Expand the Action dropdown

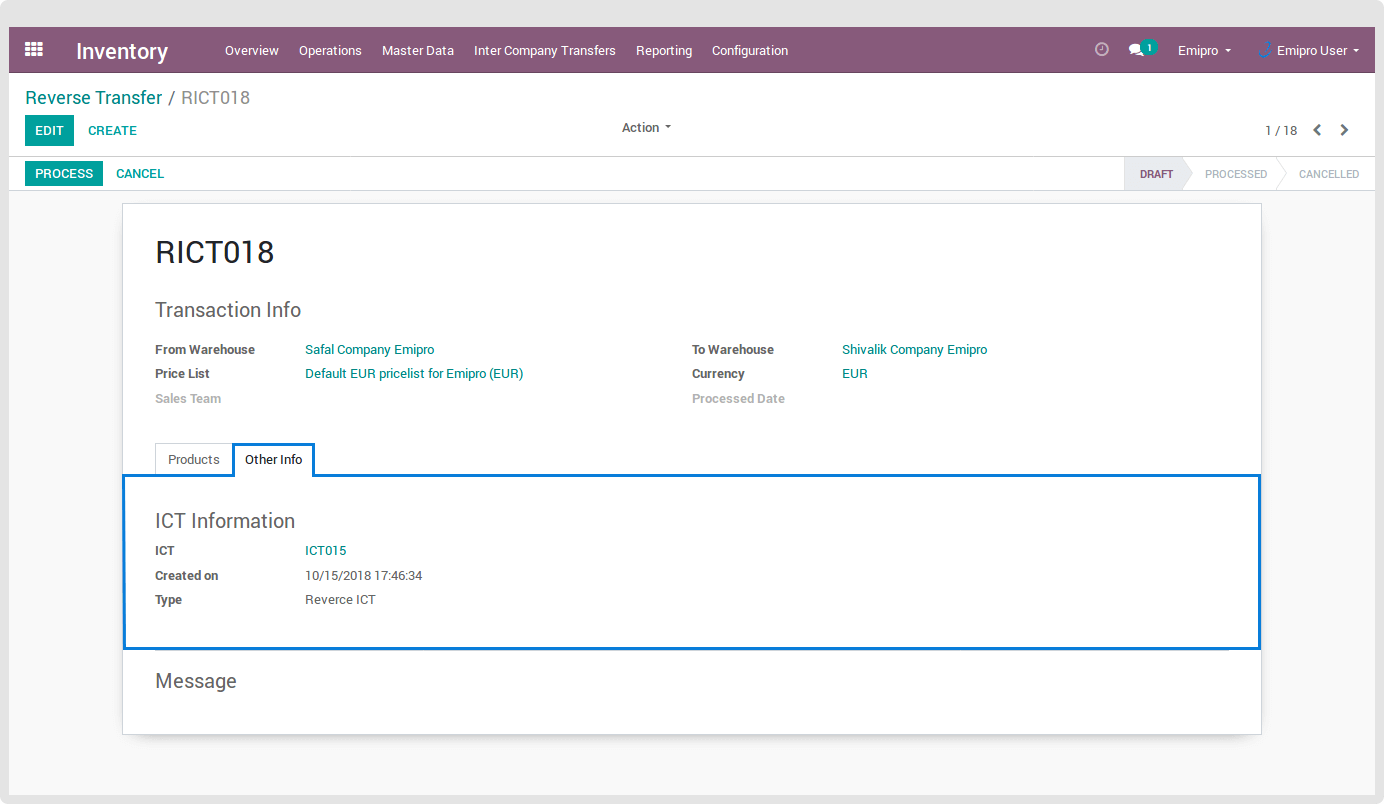coord(646,128)
